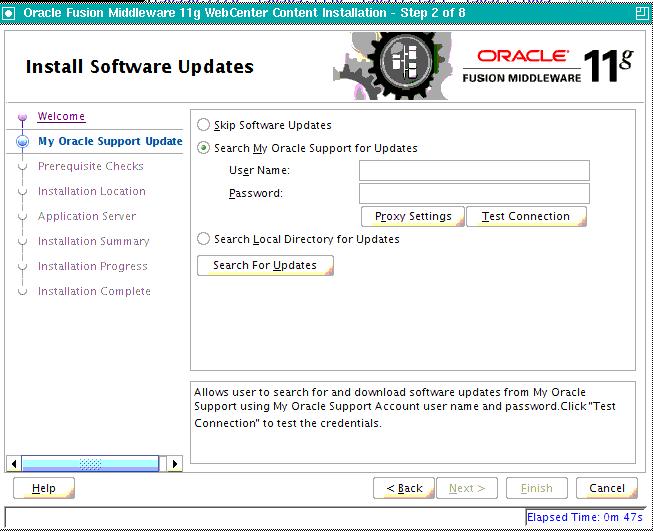Select Prerequisite Checks step in sidebar
This screenshot has width=653, height=531.
(90, 166)
